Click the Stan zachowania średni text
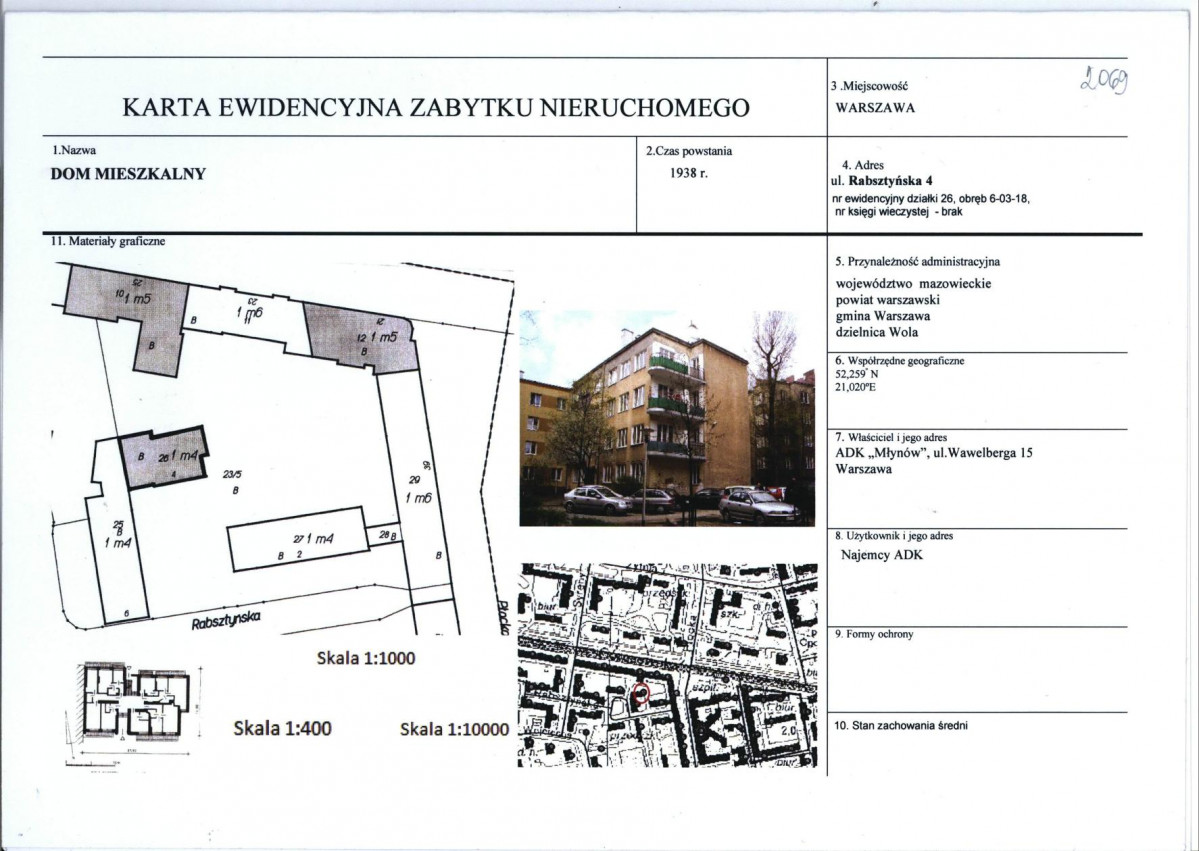 click(901, 725)
